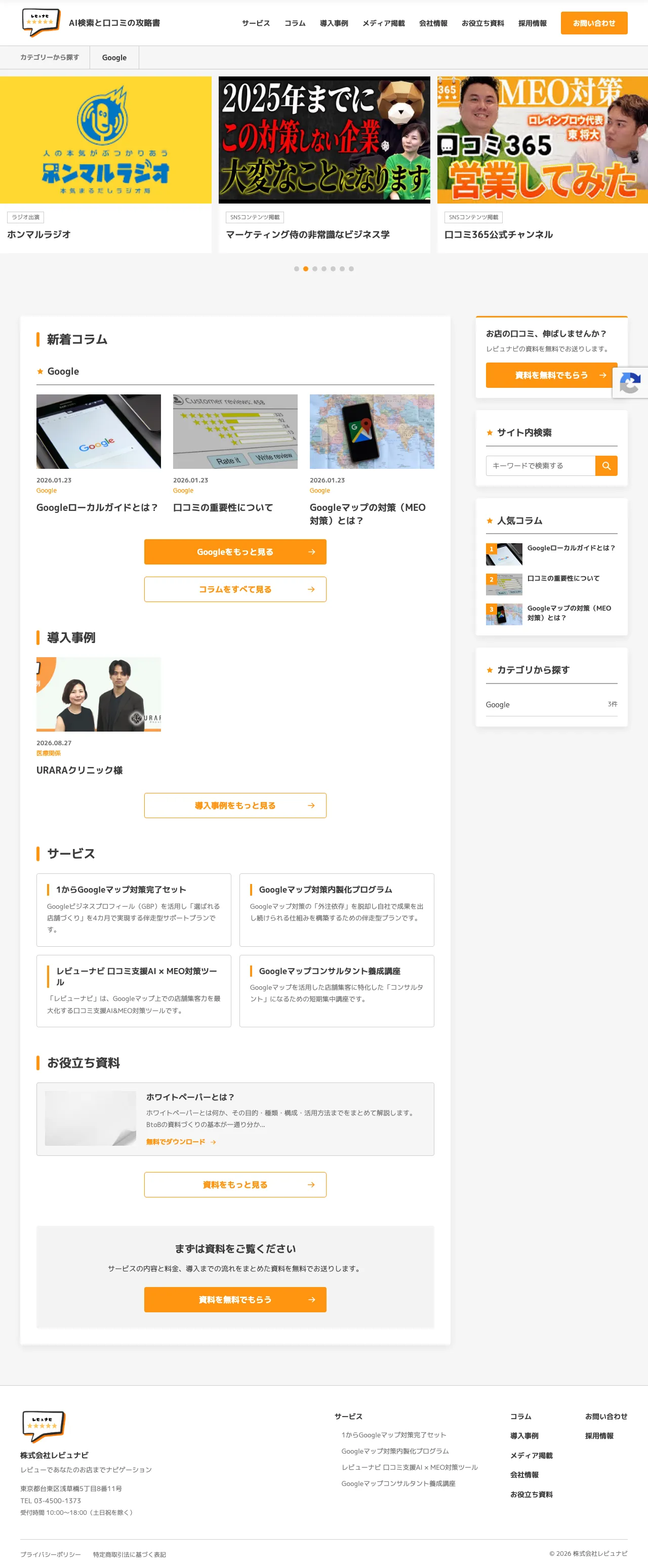
Task: Open the 特定商取引法に基づく表記 footer link
Action: coord(130,1554)
